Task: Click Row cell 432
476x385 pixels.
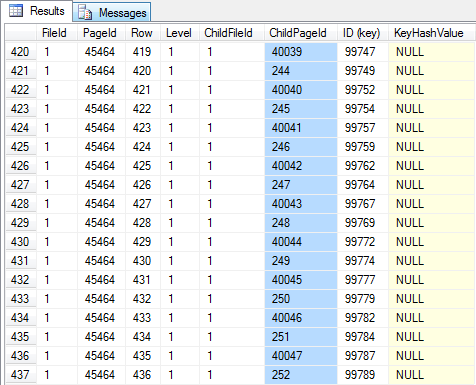Action: click(x=143, y=299)
